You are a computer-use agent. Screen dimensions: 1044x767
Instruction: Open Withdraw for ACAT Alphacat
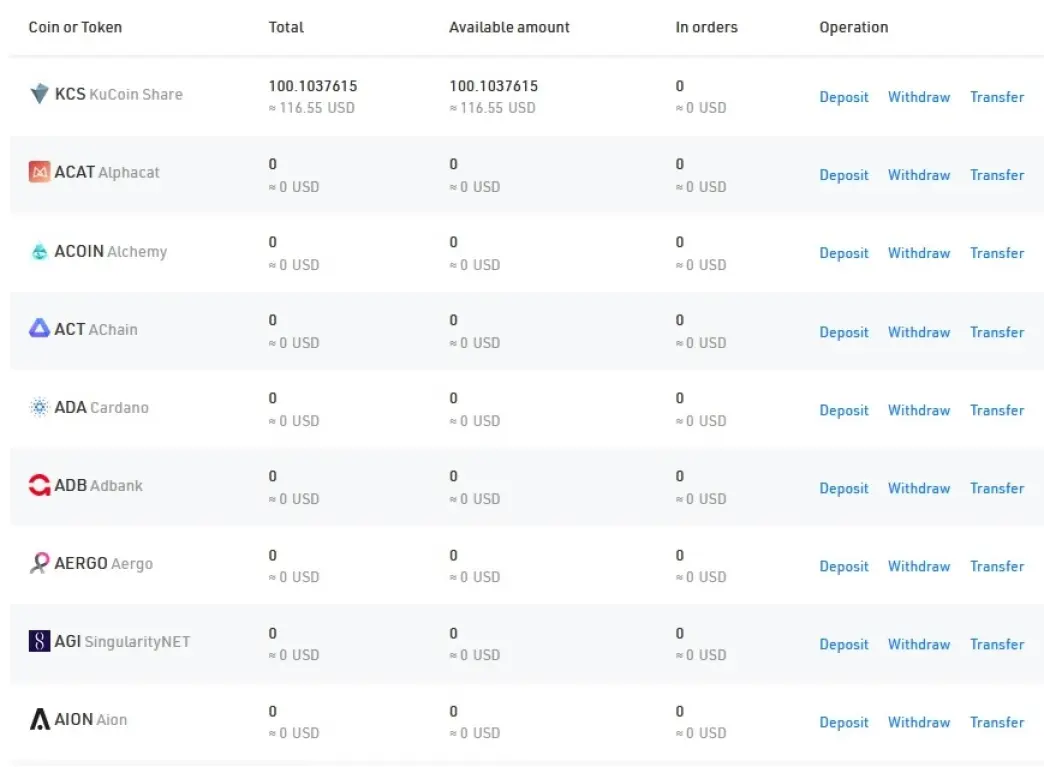[x=919, y=175]
